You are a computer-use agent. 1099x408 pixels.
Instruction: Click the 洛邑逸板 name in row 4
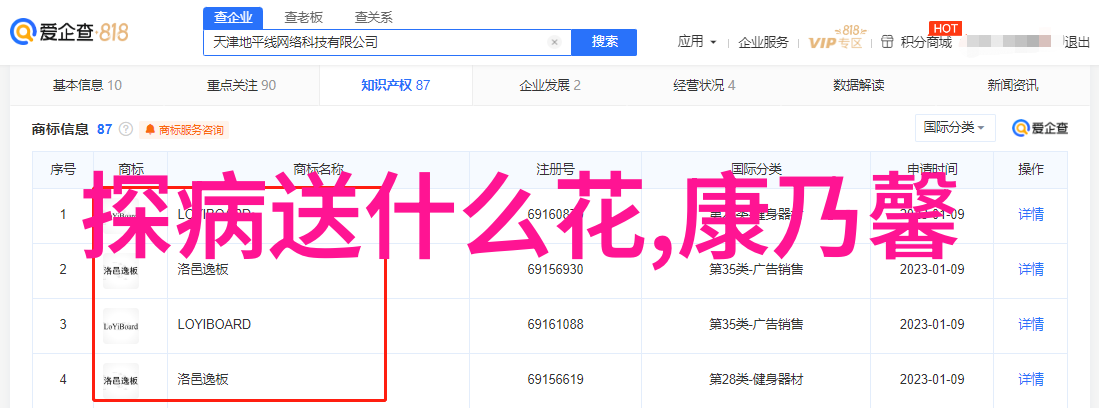pos(203,380)
